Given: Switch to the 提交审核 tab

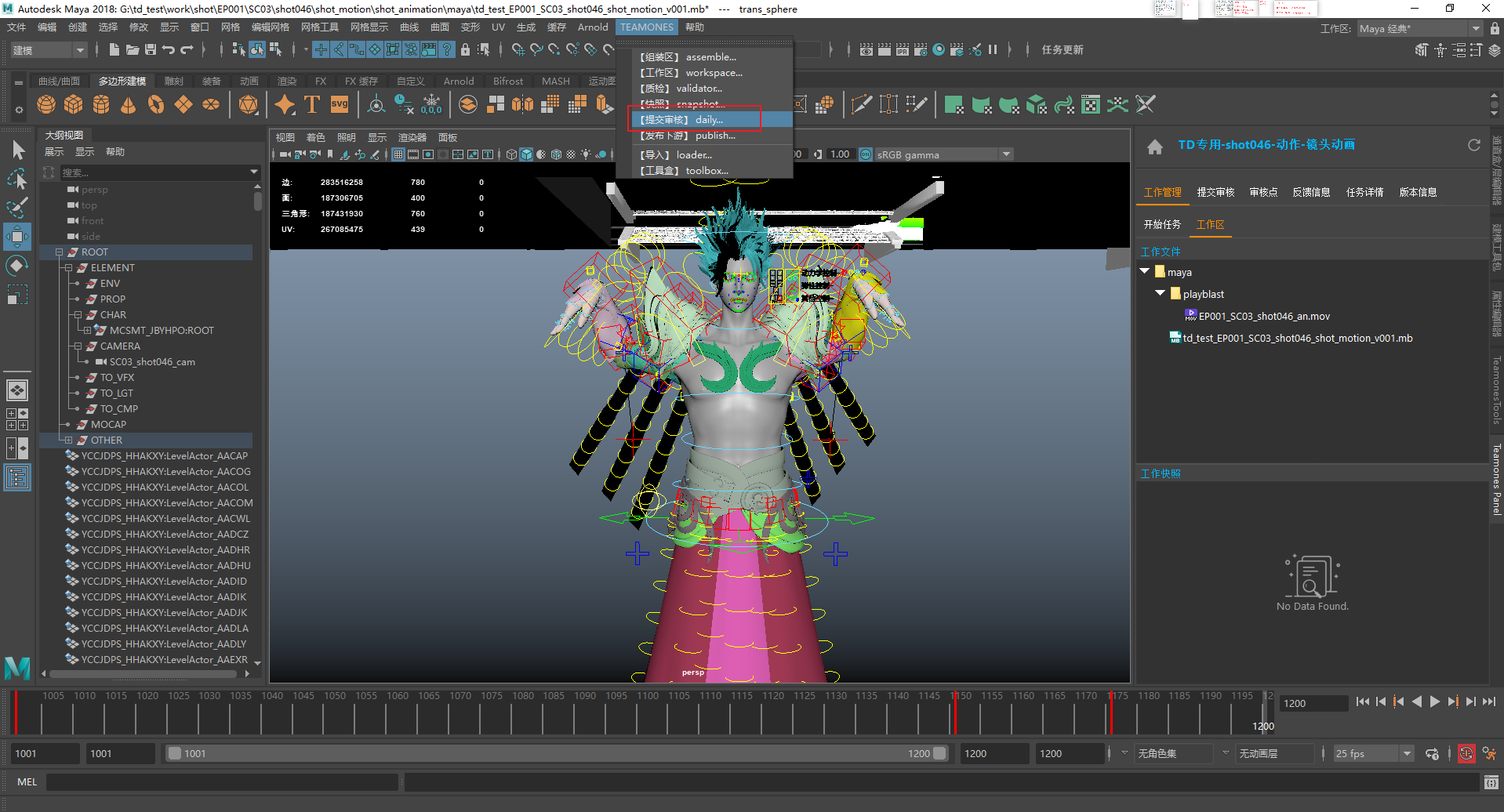Looking at the screenshot, I should (x=1215, y=192).
